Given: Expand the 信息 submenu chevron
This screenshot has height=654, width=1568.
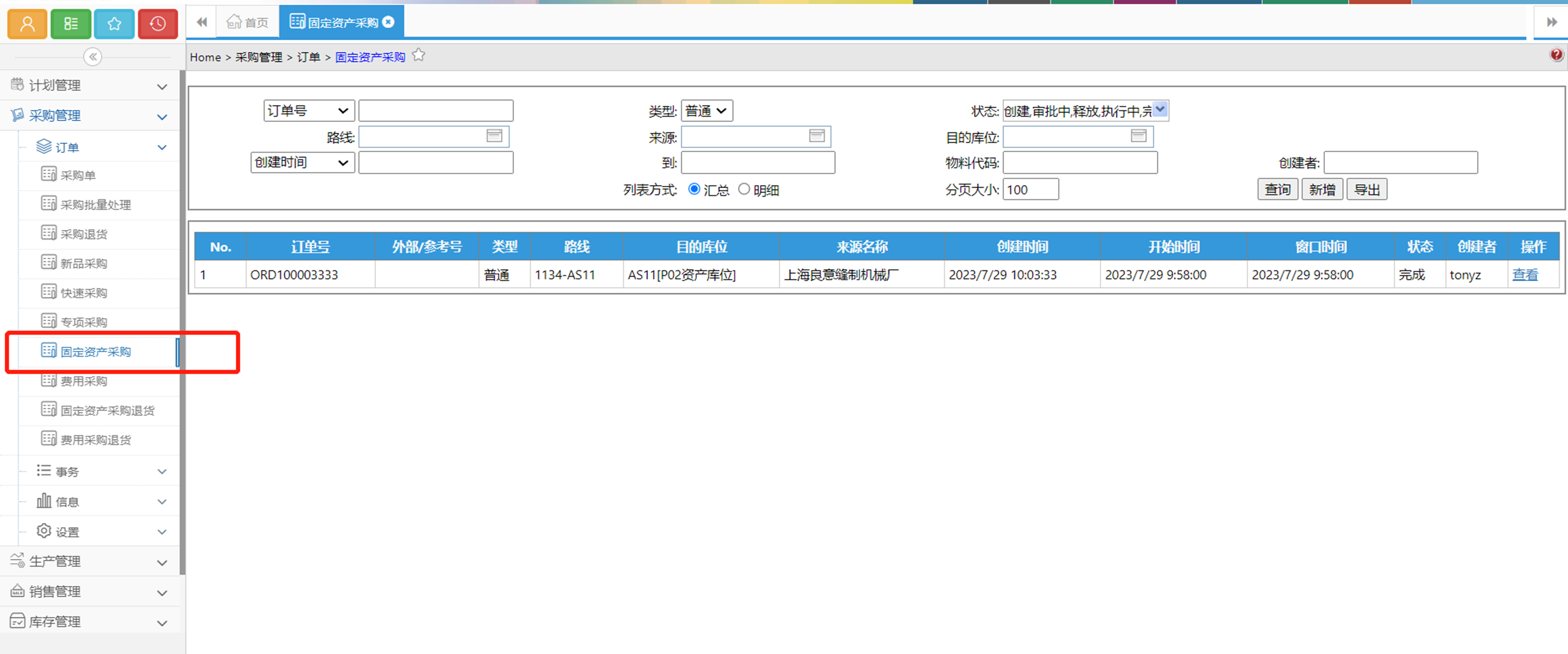Looking at the screenshot, I should [162, 502].
